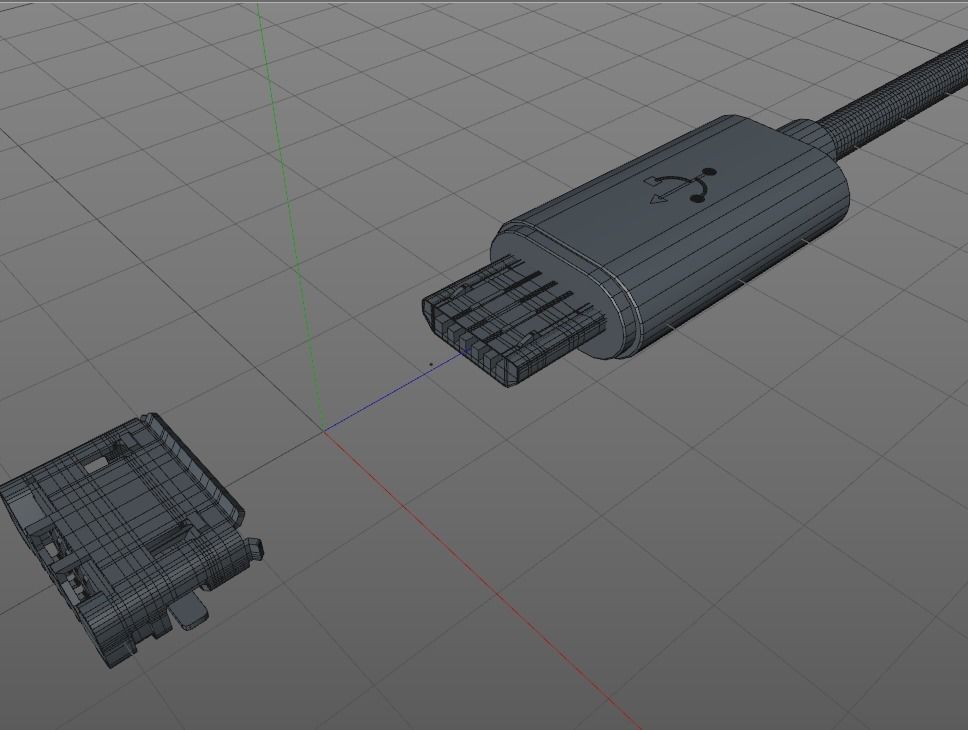Select the metal connector tip of plug
Image resolution: width=968 pixels, height=730 pixels.
coord(514,321)
